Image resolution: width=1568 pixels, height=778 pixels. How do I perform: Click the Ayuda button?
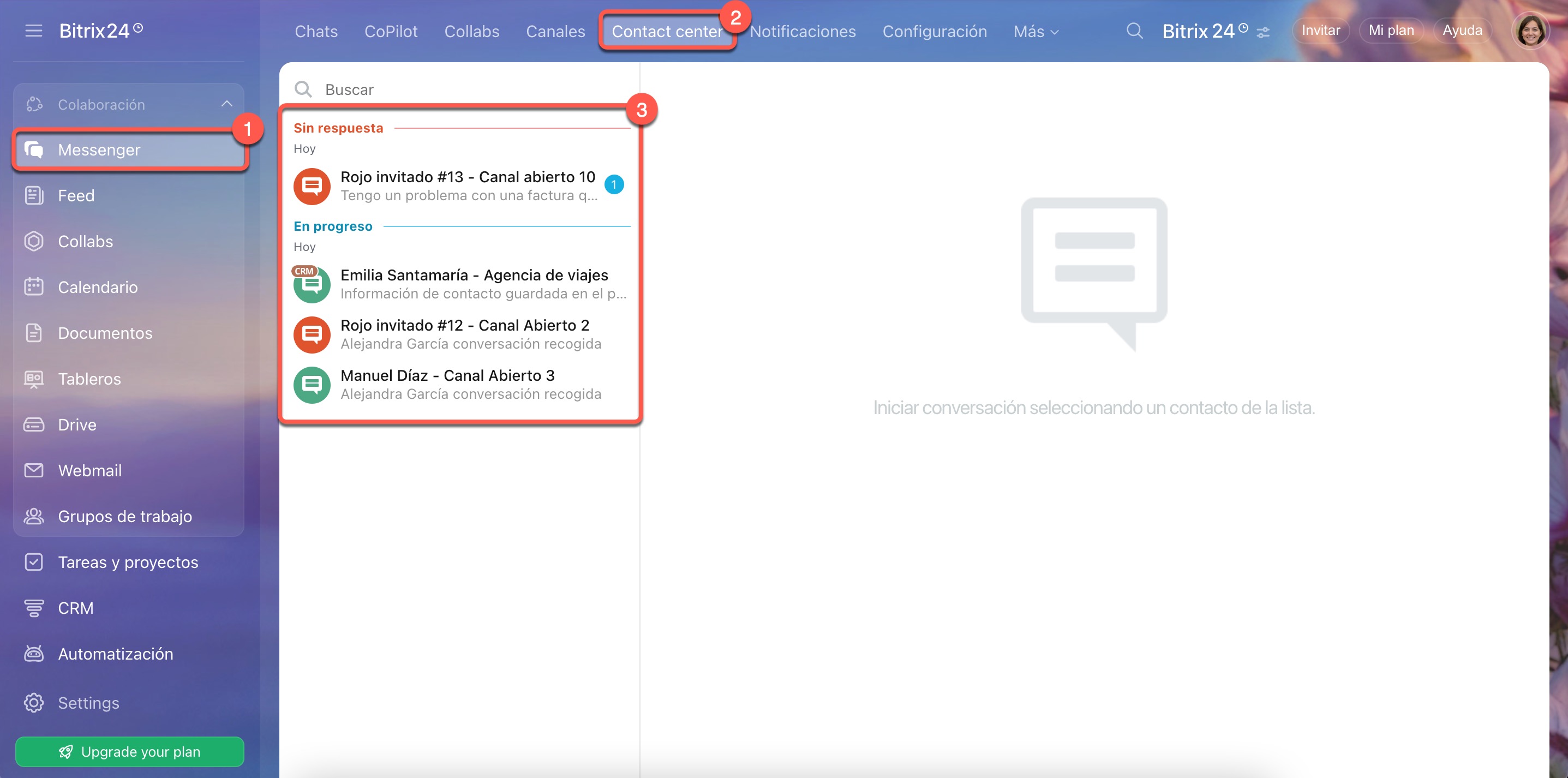coord(1462,31)
